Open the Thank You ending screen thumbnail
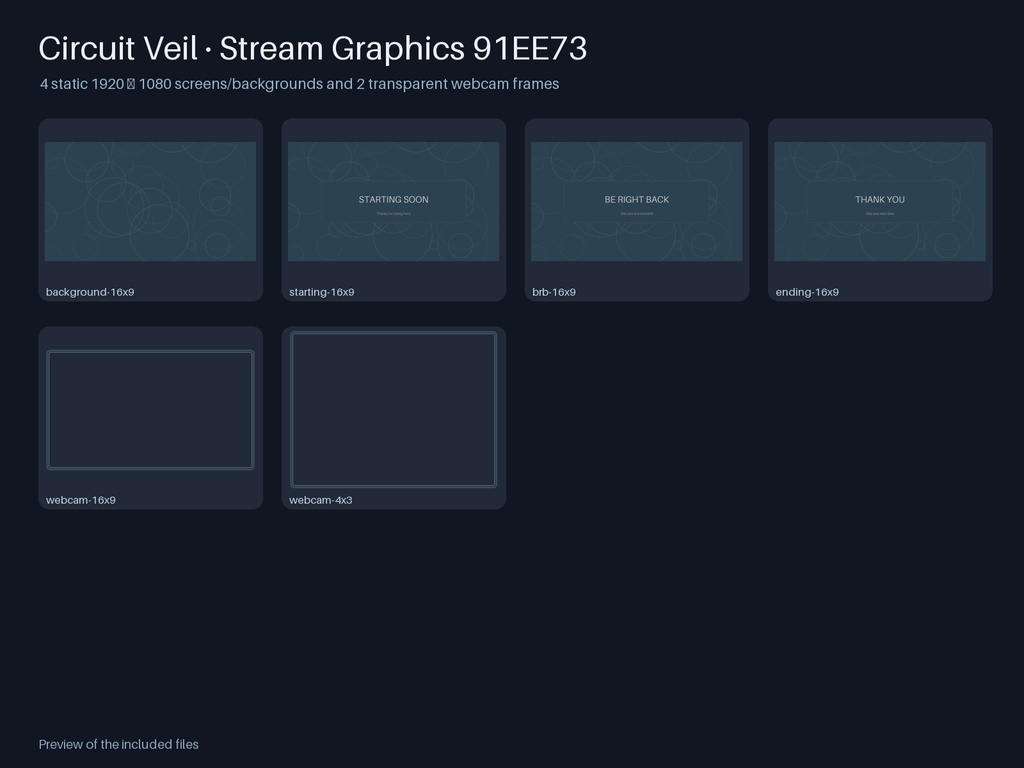The image size is (1024, 768). (x=880, y=201)
